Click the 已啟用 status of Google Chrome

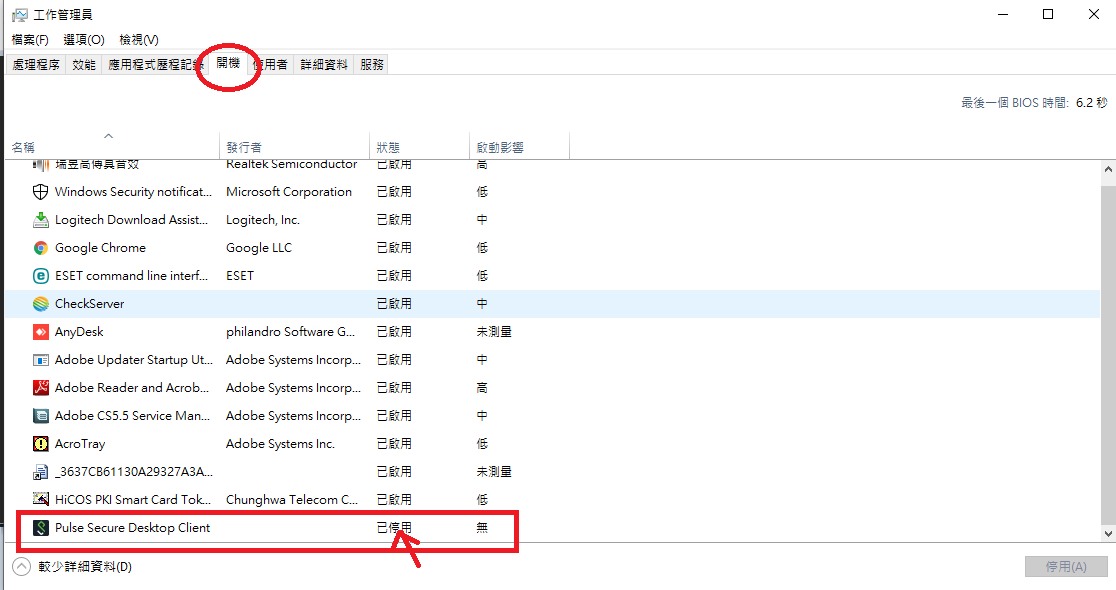(x=394, y=248)
